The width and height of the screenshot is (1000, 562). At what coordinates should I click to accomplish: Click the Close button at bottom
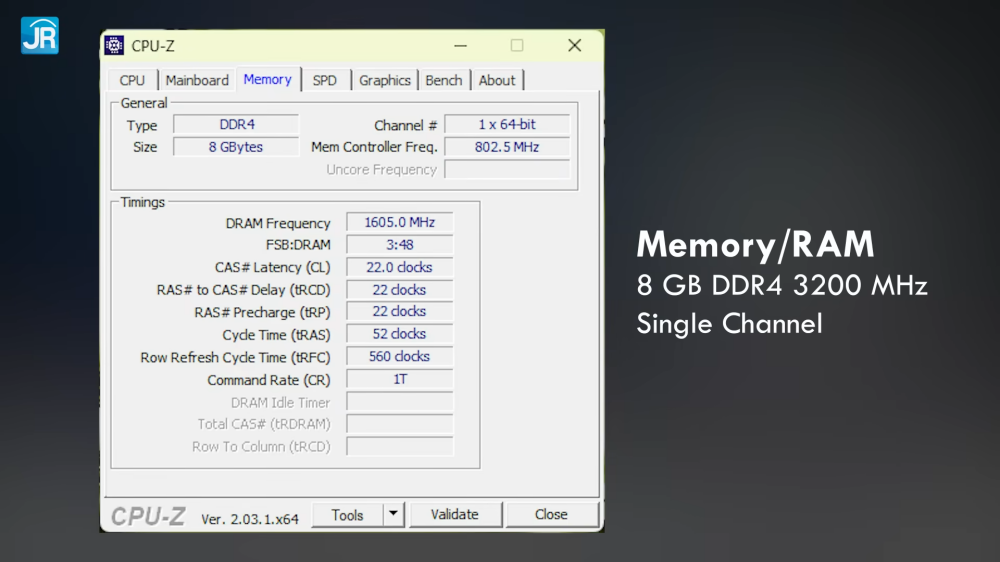click(551, 515)
